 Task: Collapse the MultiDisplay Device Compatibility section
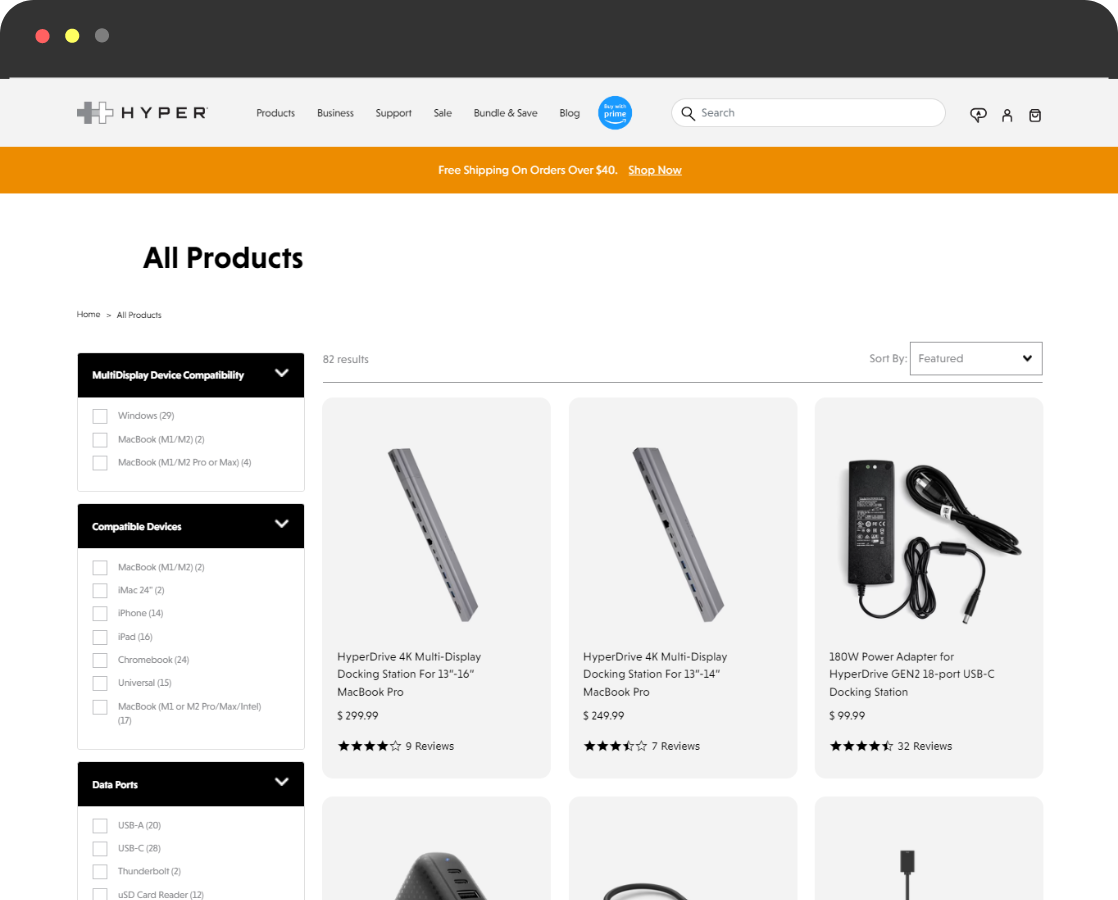click(282, 373)
